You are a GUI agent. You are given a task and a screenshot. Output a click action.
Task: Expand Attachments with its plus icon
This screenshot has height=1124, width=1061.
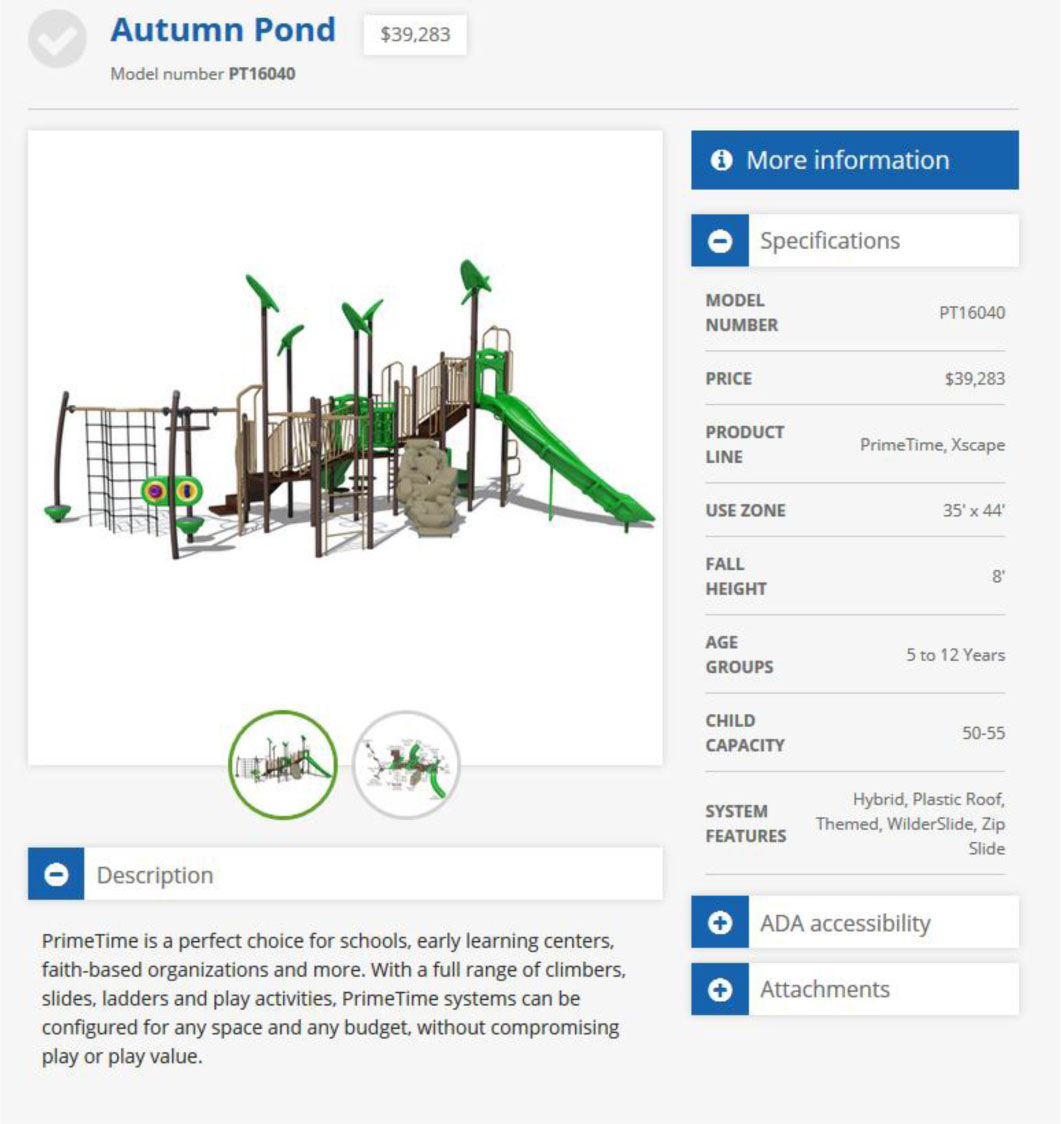point(720,989)
